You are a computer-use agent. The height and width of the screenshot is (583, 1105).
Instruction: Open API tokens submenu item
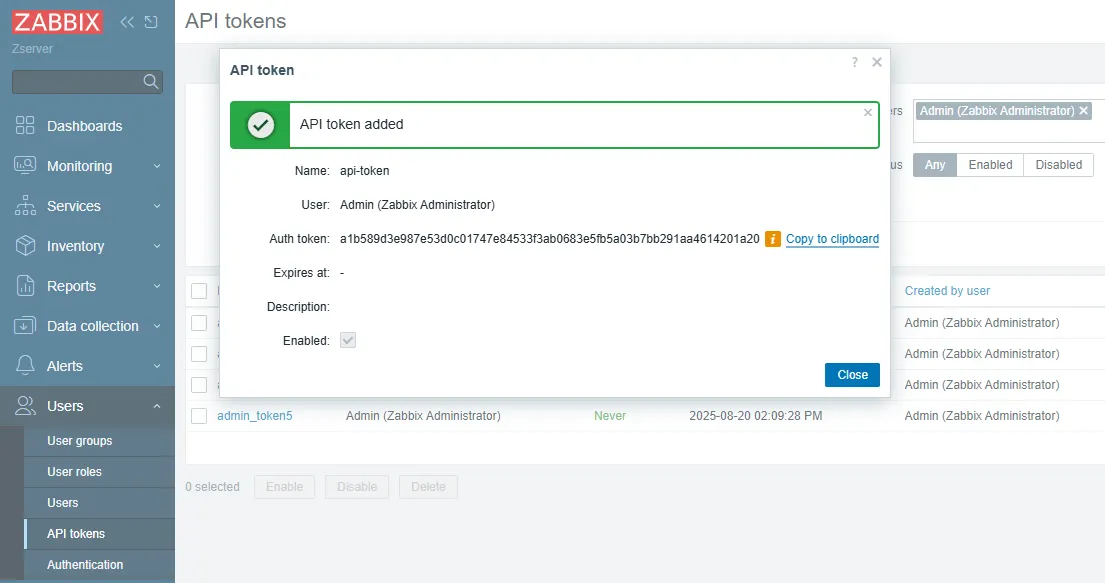[x=99, y=534]
